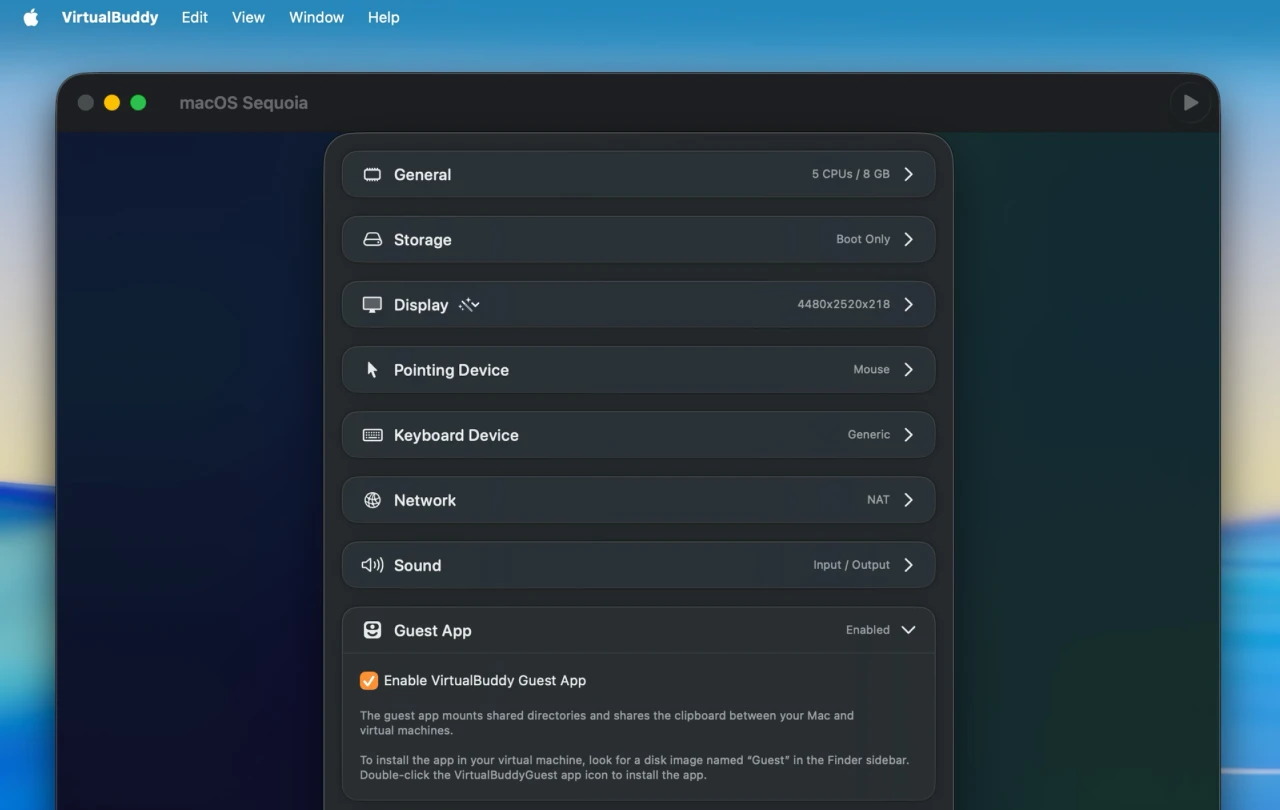Click the Guest App face icon
Screen dimensions: 1280x810
click(372, 630)
